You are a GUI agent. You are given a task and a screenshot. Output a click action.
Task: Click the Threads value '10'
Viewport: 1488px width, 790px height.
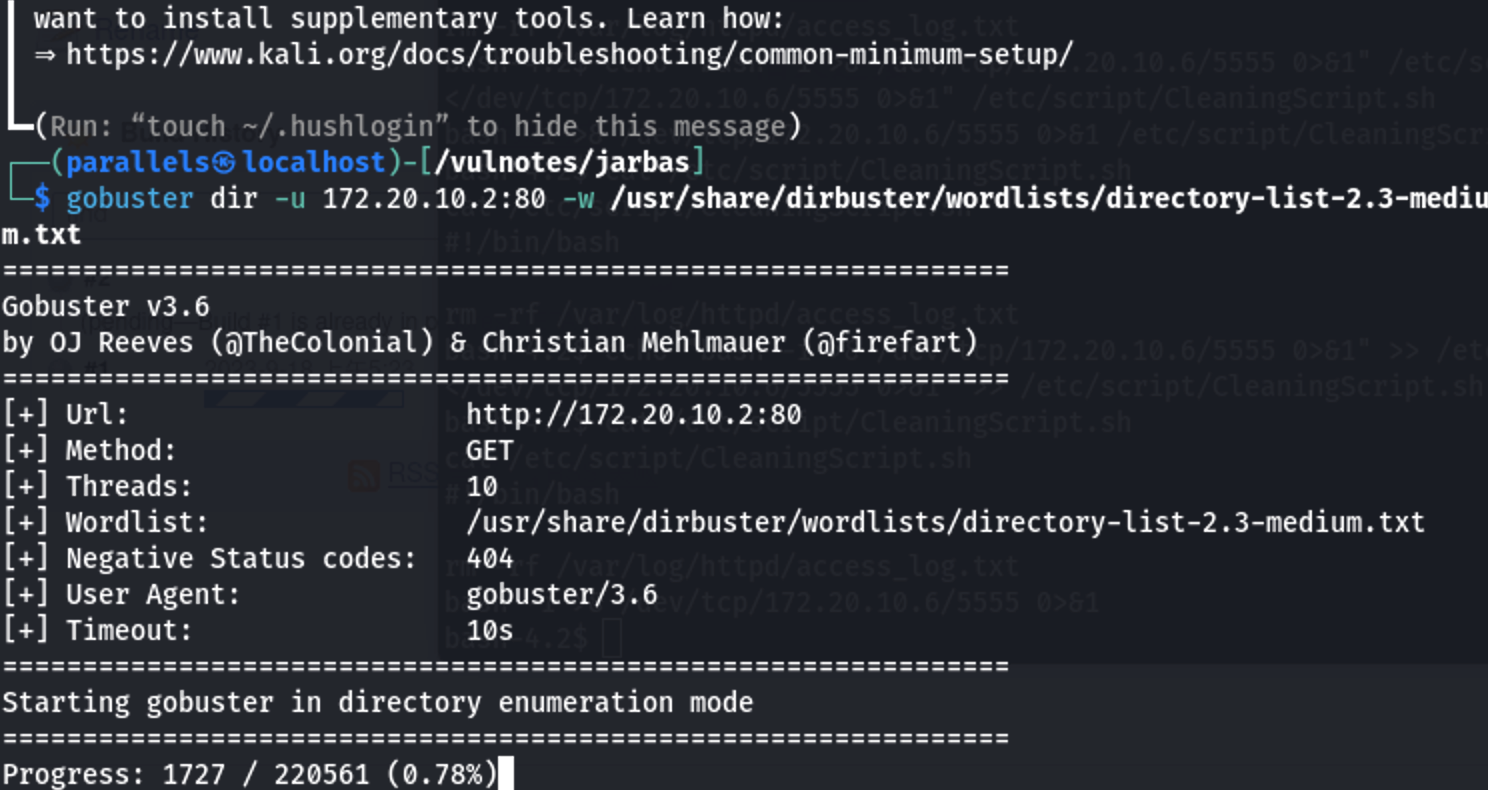click(482, 486)
